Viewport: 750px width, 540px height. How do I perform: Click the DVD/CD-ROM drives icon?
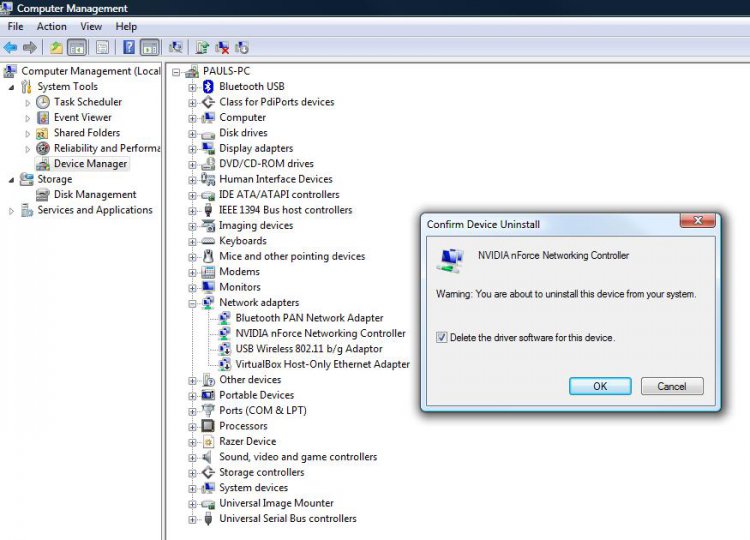point(208,164)
